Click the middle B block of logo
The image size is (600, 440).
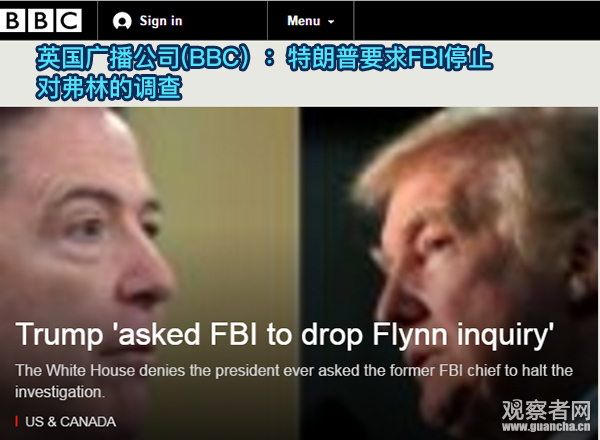[x=41, y=21]
